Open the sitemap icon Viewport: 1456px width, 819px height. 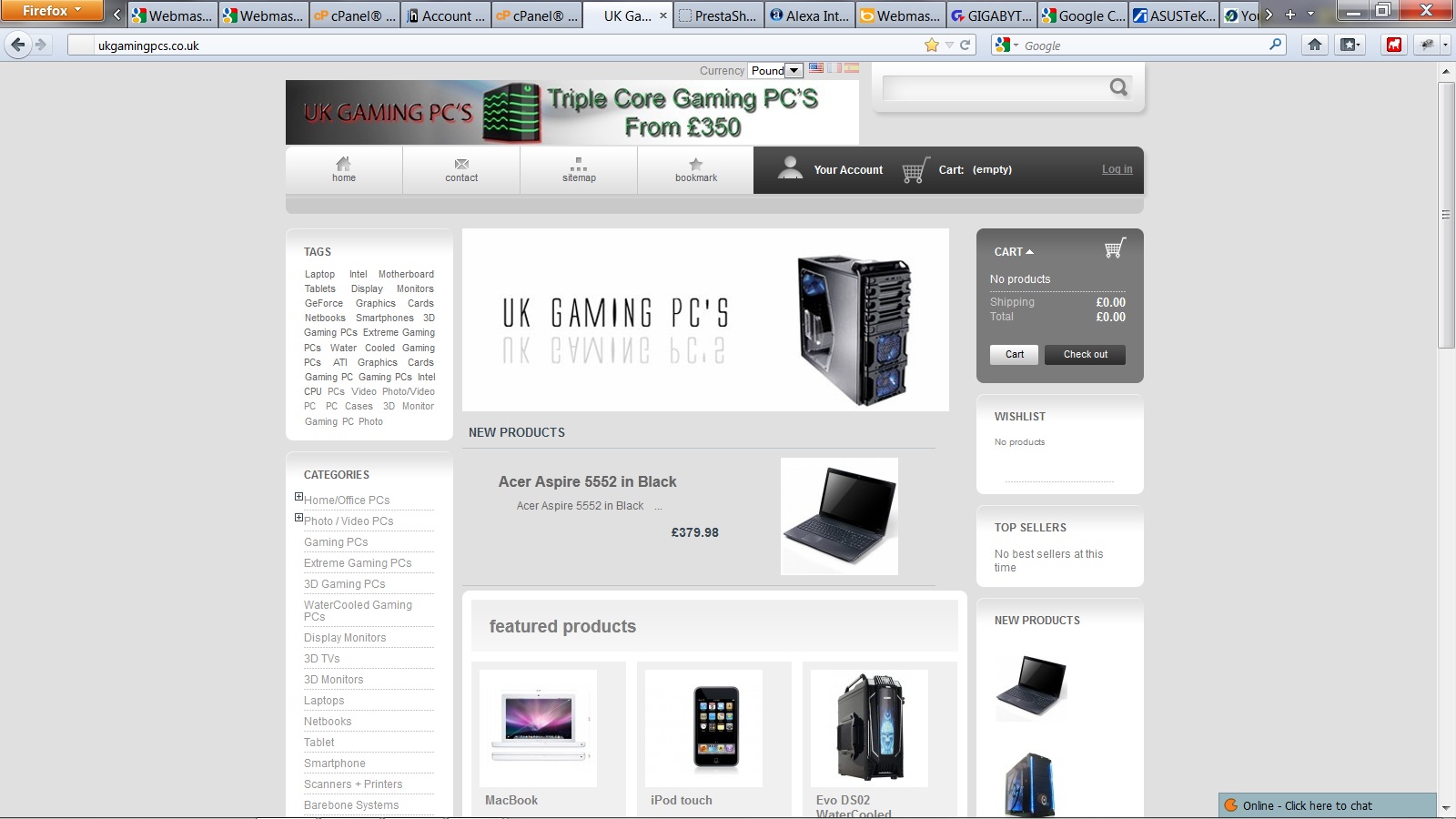pos(579,164)
